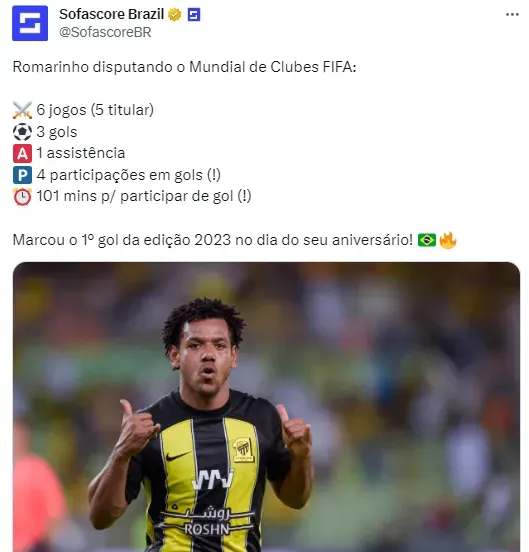
Task: Open the tweet's three-dot more menu
Action: pos(512,14)
